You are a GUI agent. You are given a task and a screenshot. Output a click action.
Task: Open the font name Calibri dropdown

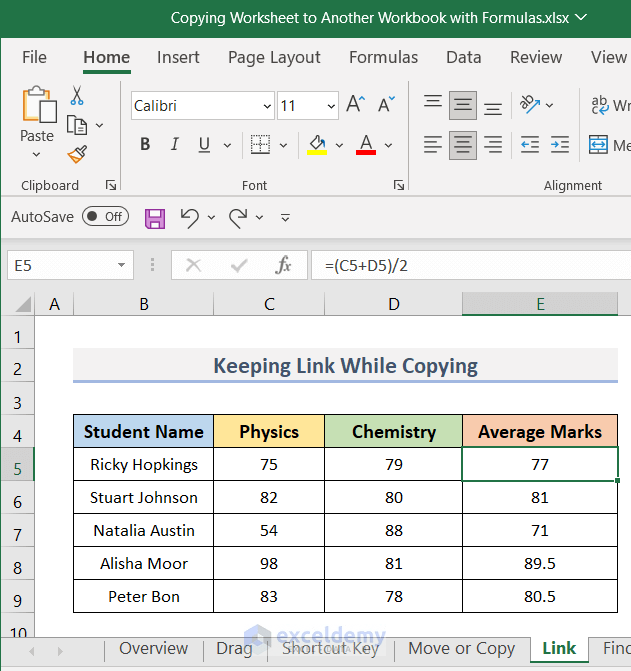click(267, 106)
